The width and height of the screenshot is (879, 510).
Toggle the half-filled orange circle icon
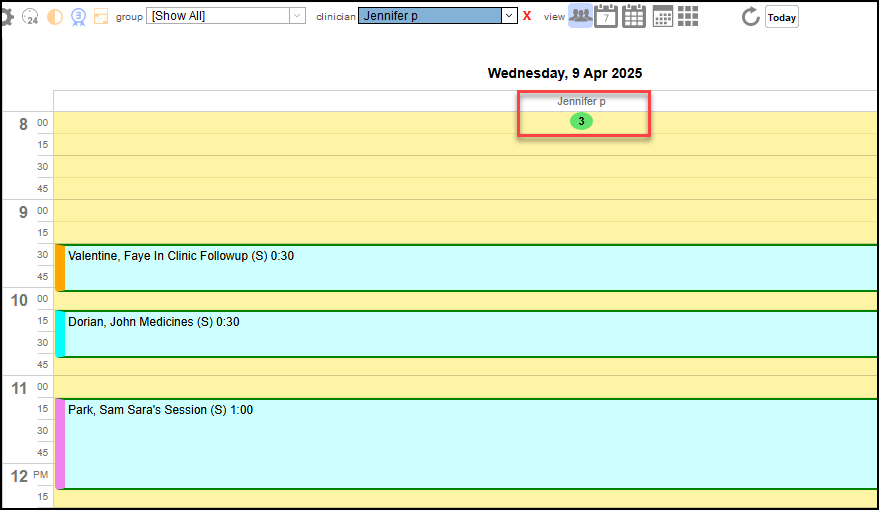click(x=55, y=17)
